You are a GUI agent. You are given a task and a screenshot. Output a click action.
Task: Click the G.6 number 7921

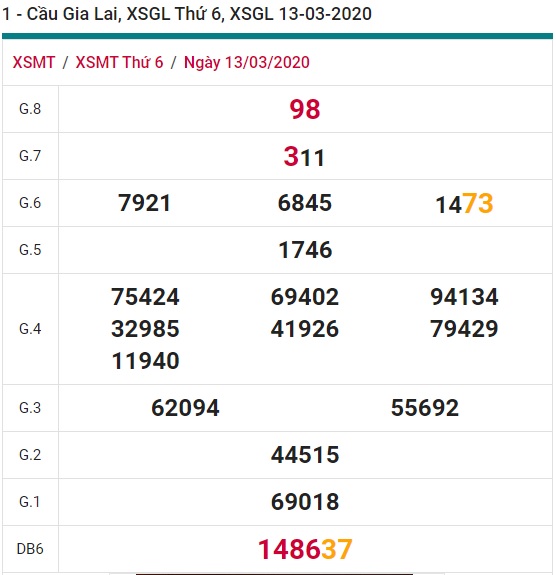click(145, 203)
